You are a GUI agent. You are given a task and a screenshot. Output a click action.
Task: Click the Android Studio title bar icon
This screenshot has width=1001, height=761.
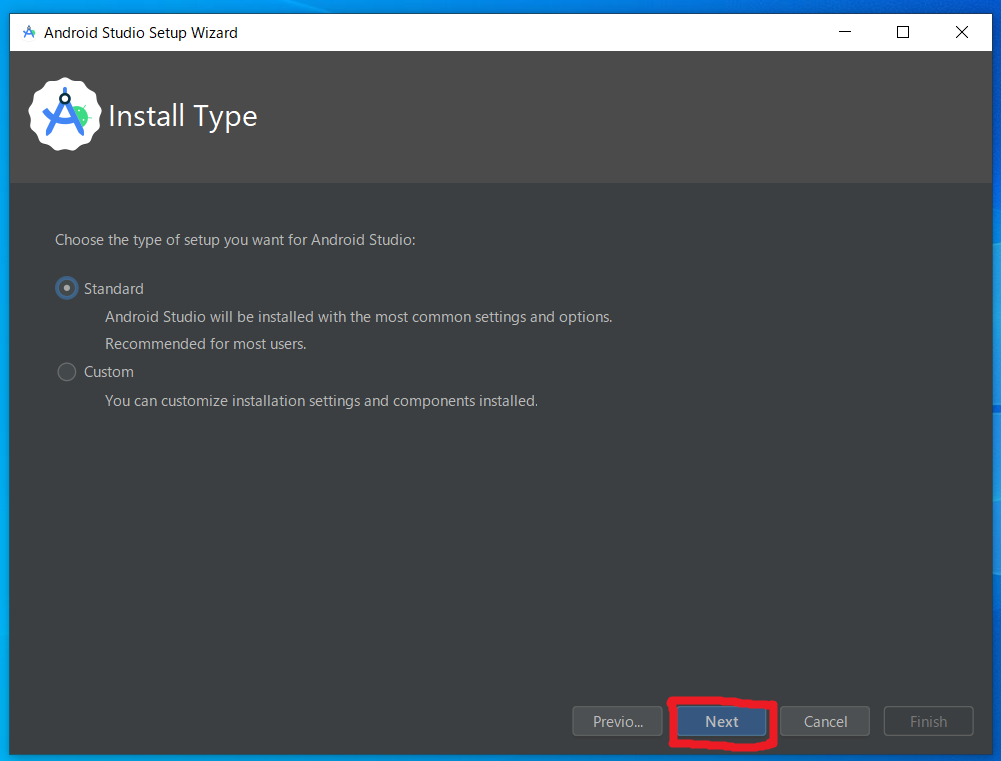point(29,32)
